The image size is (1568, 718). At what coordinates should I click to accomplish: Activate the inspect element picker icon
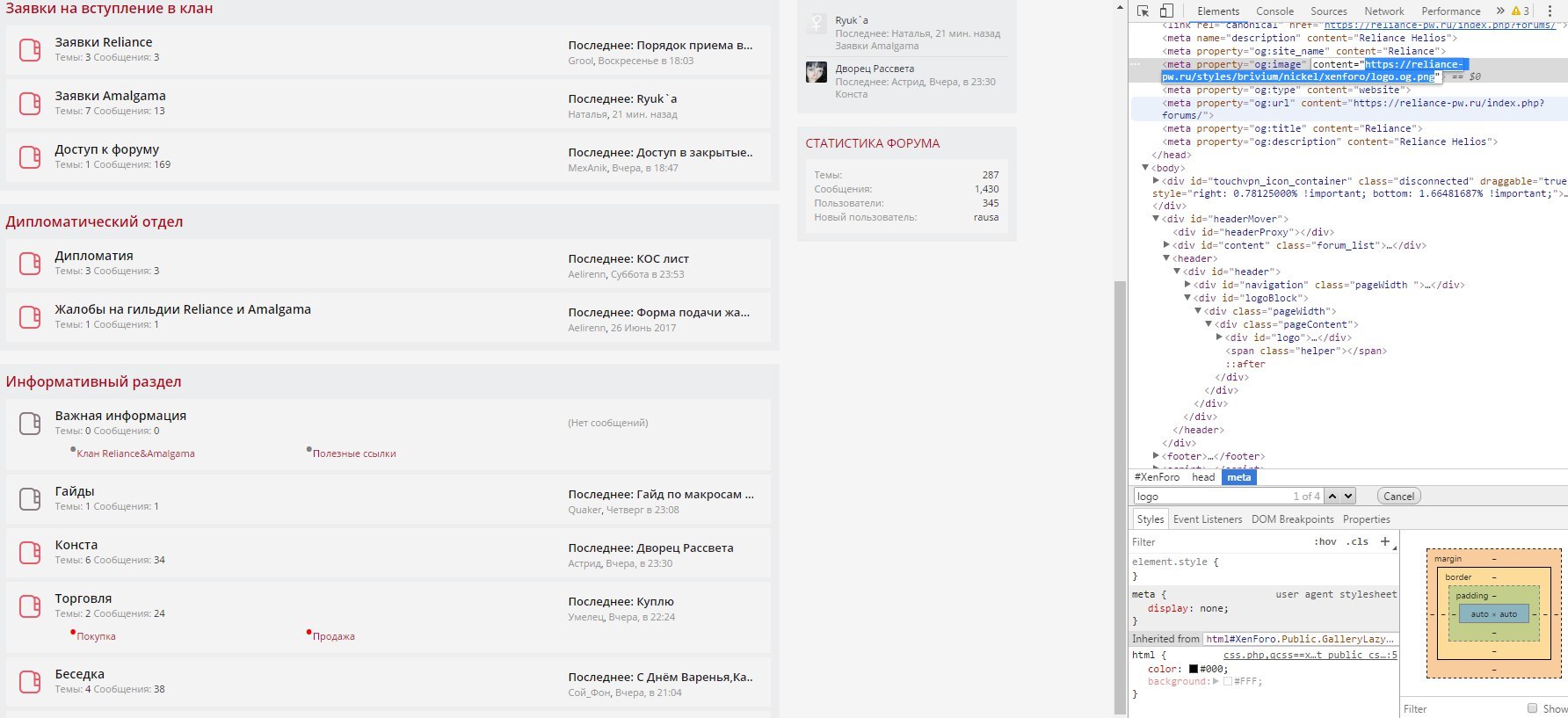tap(1143, 11)
